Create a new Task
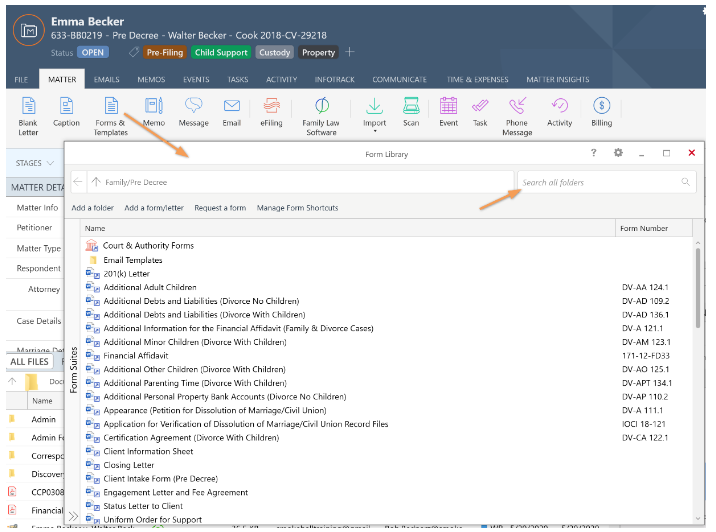This screenshot has height=532, width=716. [x=480, y=112]
